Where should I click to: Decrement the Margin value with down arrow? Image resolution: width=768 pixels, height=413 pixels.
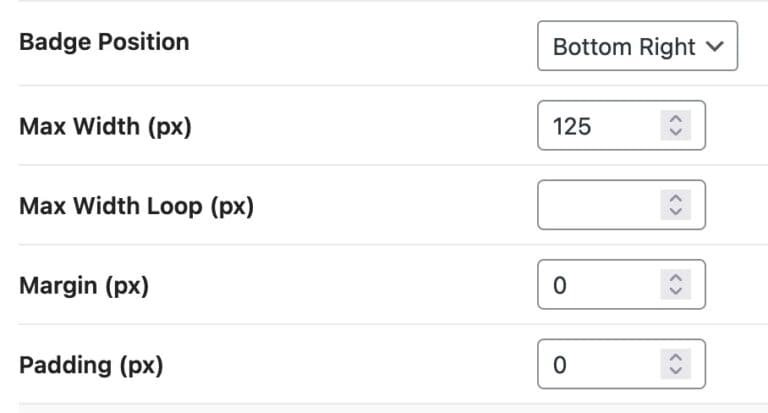pos(676,292)
